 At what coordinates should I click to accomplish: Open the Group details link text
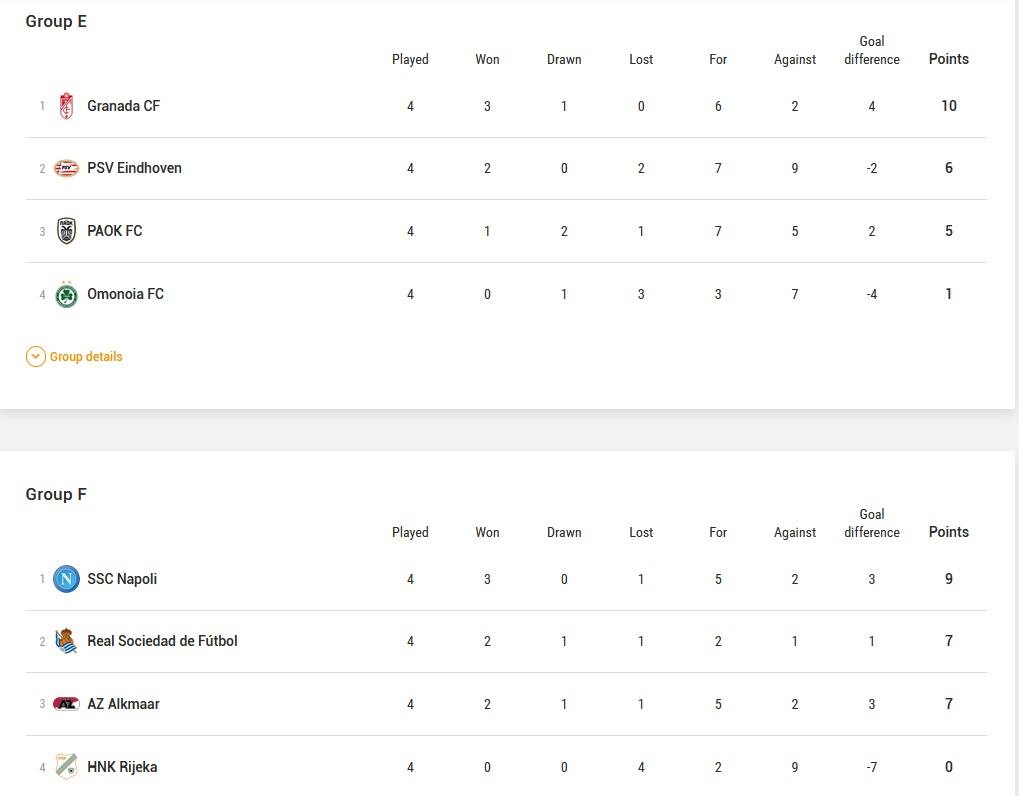[86, 357]
